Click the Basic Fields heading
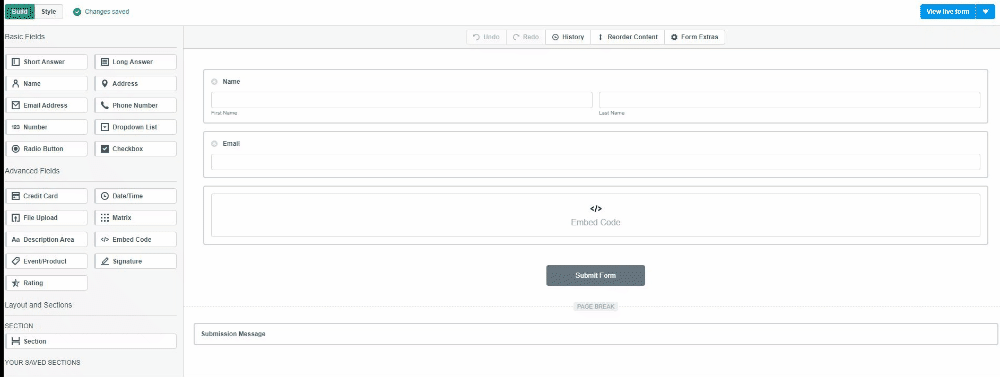 pos(25,37)
